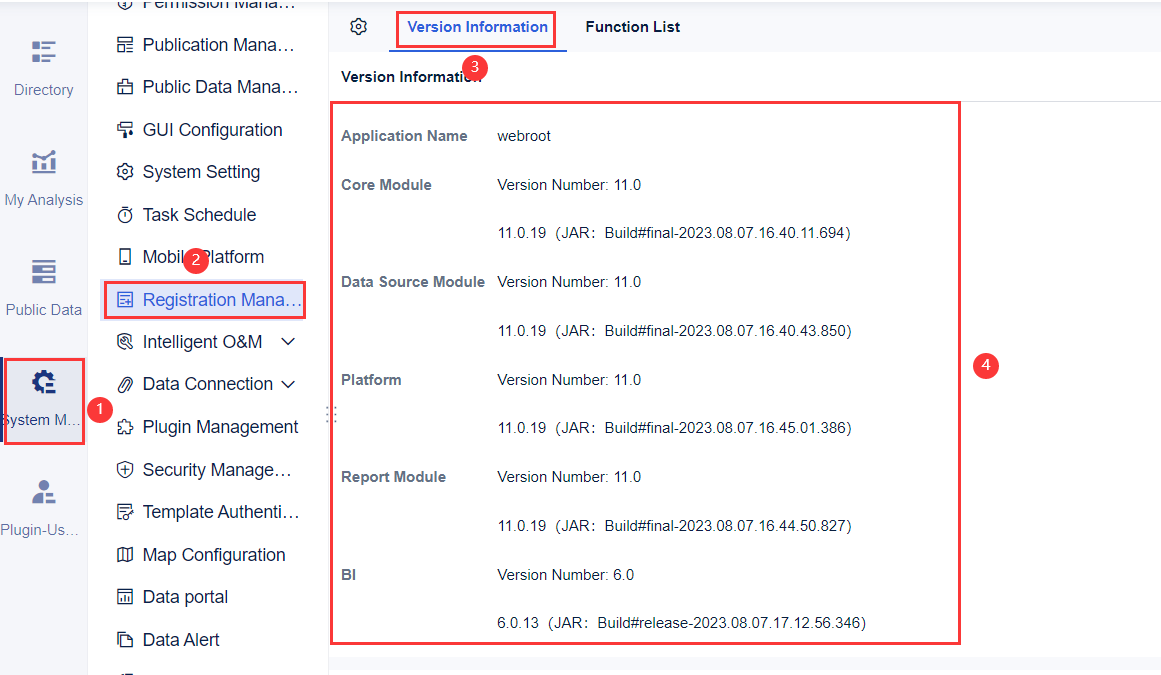
Task: Click the Plugin Management icon
Action: (x=125, y=426)
